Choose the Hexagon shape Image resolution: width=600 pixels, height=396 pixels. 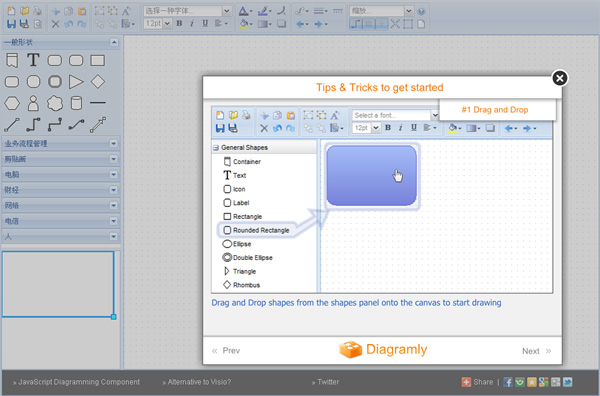point(12,103)
